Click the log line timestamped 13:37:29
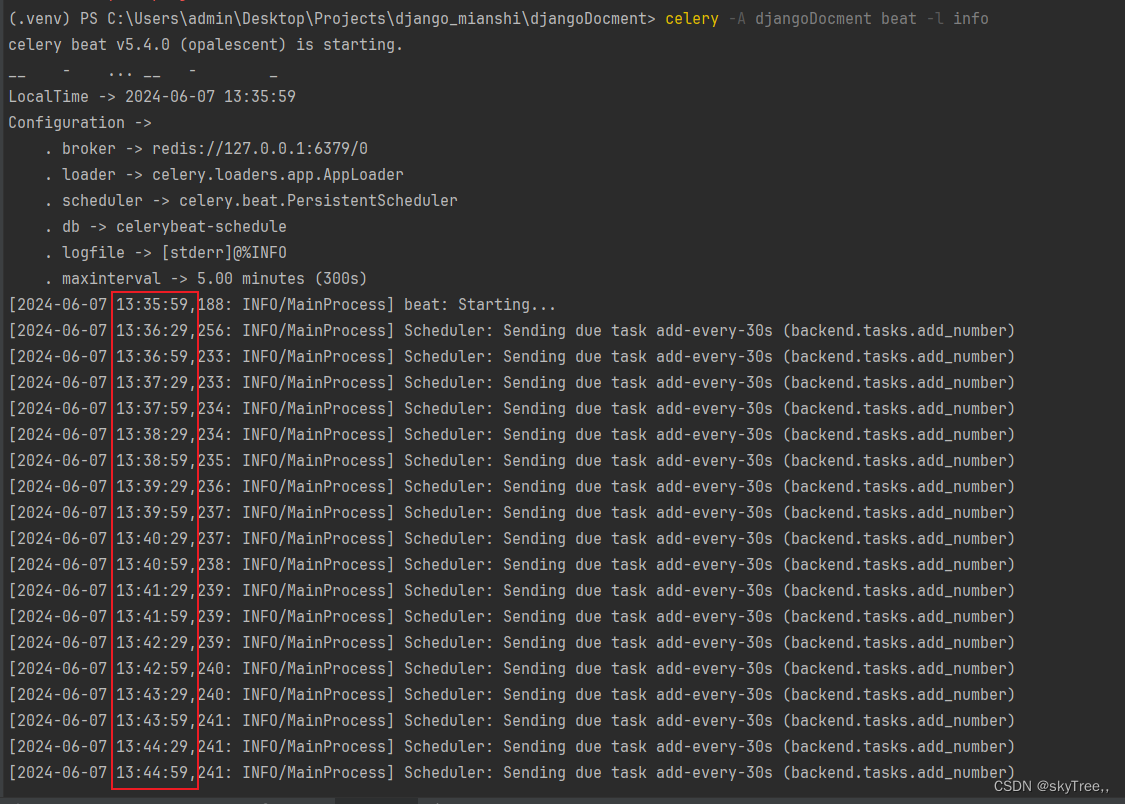 pos(512,382)
